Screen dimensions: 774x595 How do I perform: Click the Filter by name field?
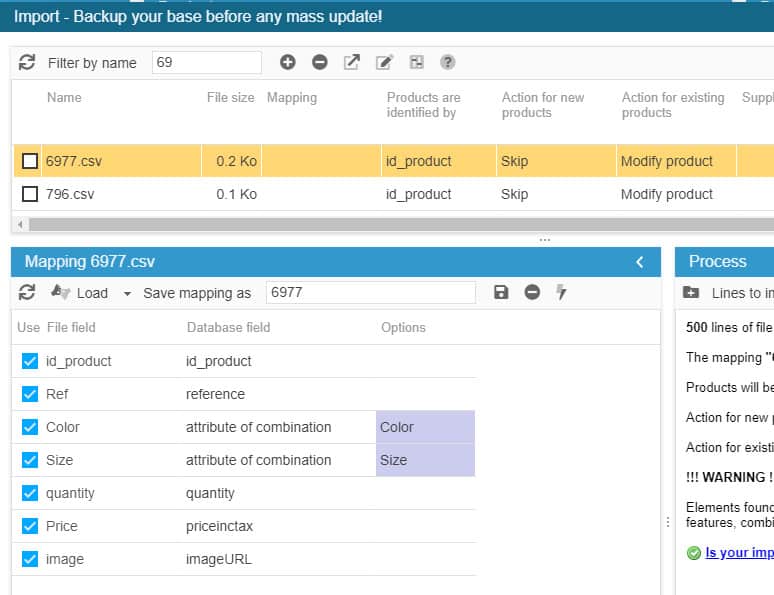pyautogui.click(x=206, y=62)
